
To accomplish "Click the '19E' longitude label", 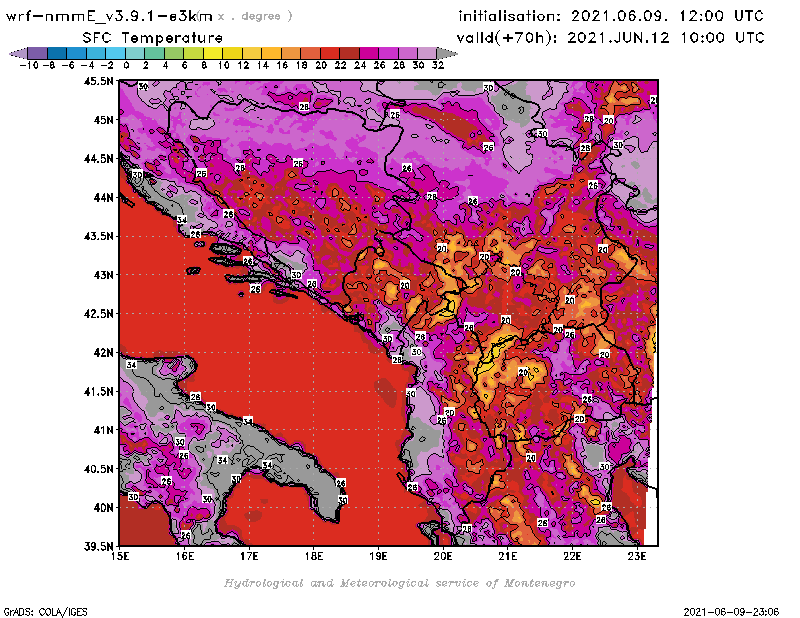I will (x=378, y=556).
